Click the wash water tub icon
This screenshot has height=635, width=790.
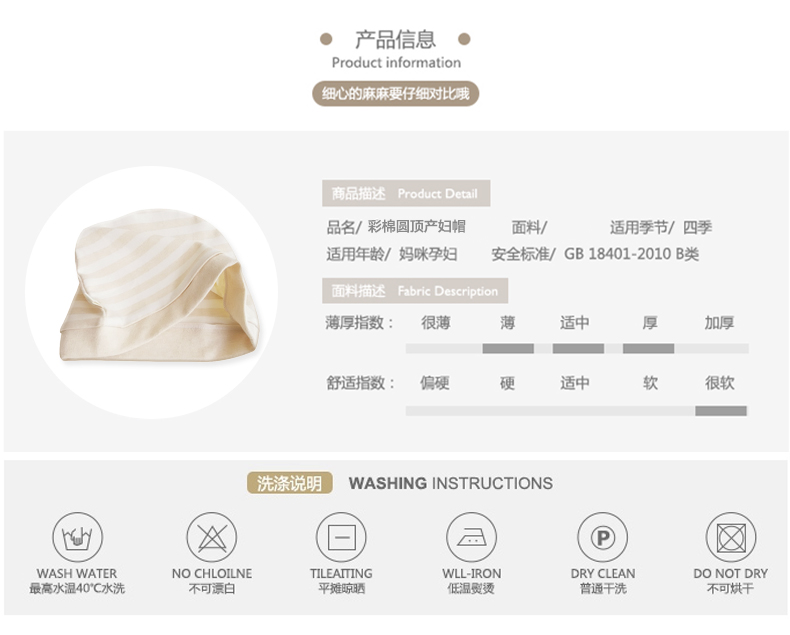click(x=77, y=538)
